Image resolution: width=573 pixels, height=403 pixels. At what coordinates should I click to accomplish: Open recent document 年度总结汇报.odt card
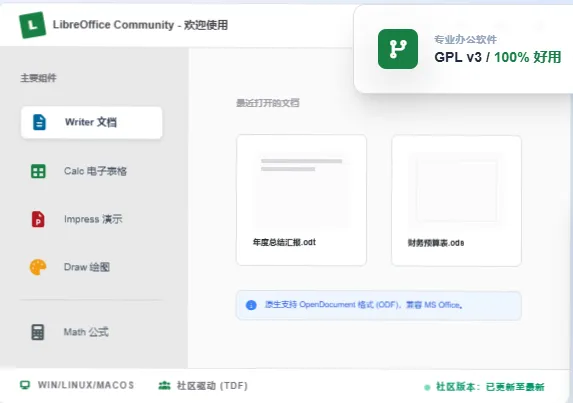(x=301, y=200)
